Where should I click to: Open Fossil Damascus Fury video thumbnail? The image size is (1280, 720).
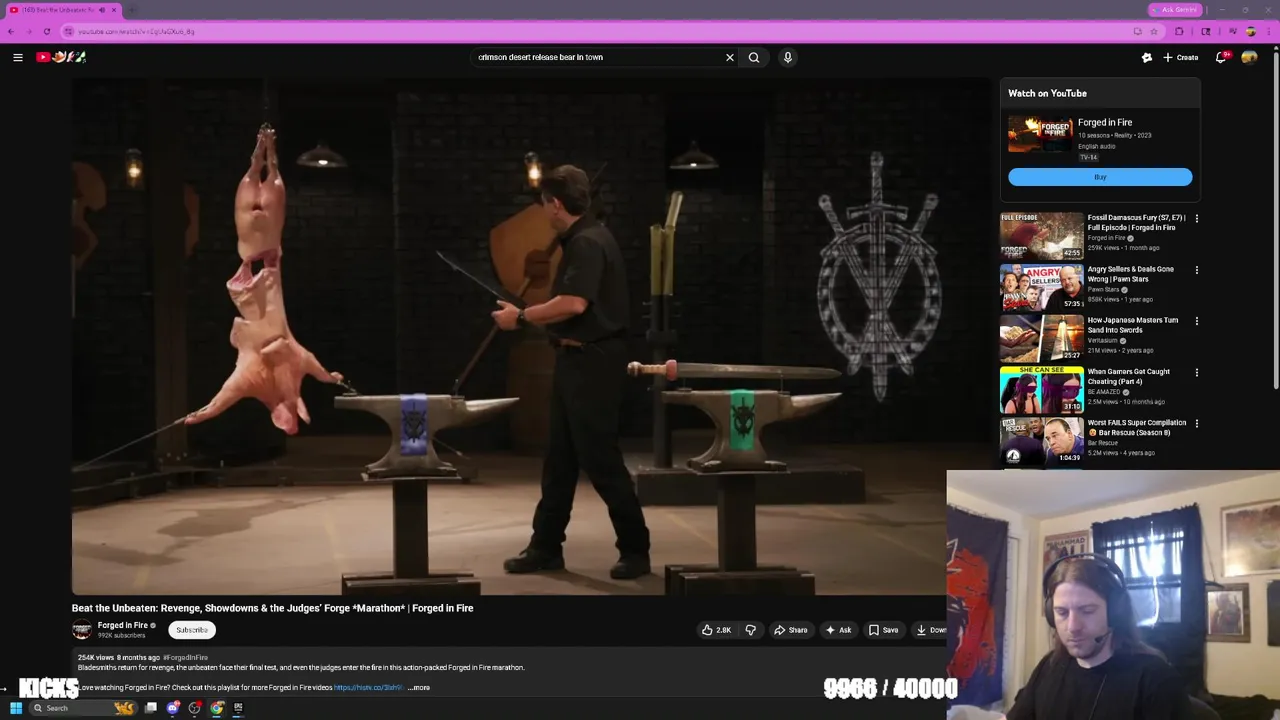coord(1041,235)
